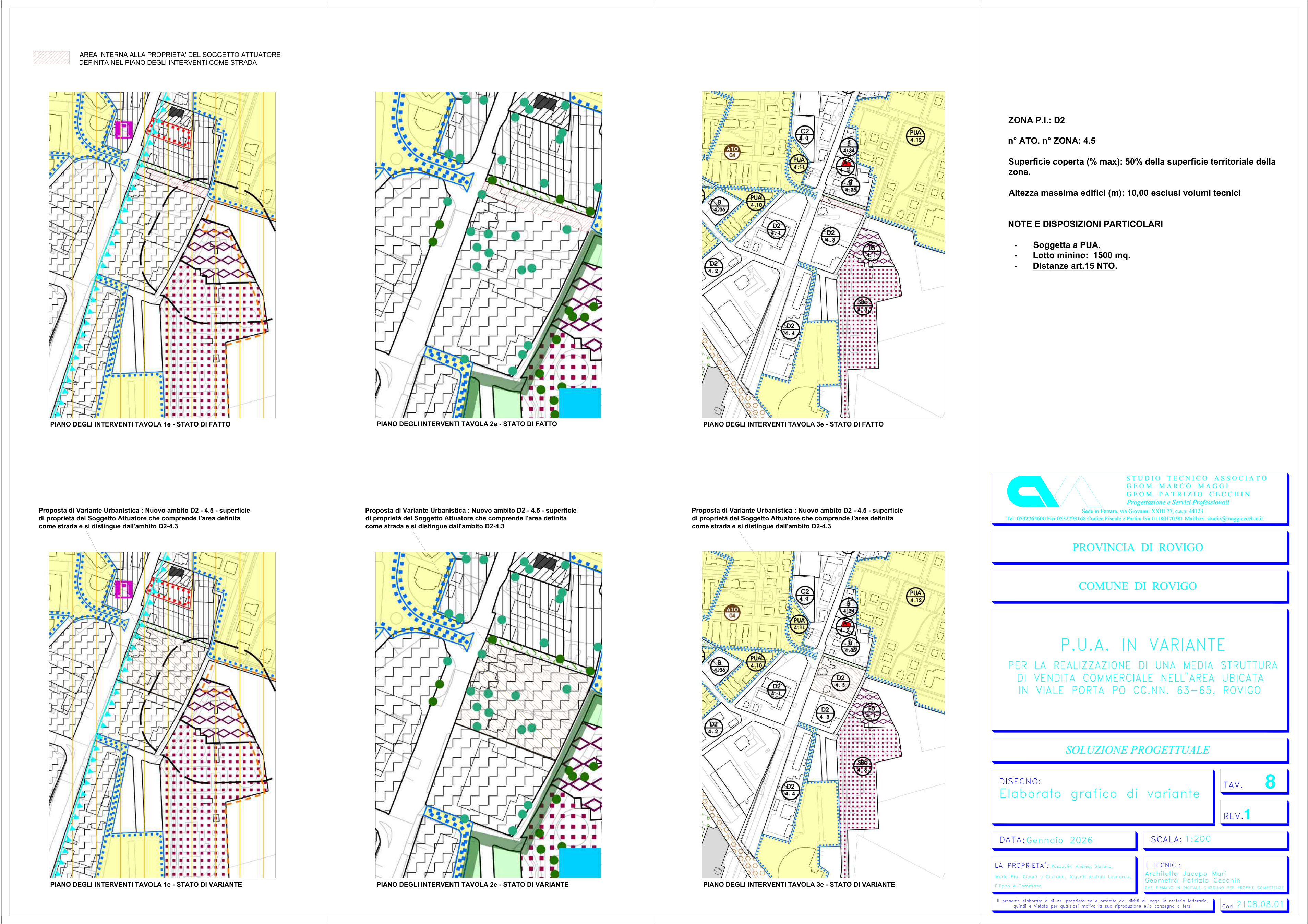
Task: Click the 'SCALA: 1:200' field
Action: (x=1216, y=840)
